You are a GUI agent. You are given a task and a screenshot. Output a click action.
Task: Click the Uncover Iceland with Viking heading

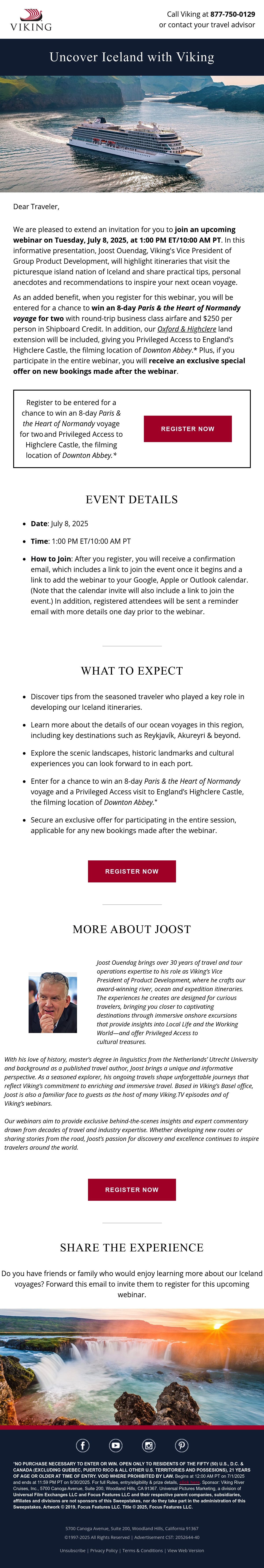(132, 57)
